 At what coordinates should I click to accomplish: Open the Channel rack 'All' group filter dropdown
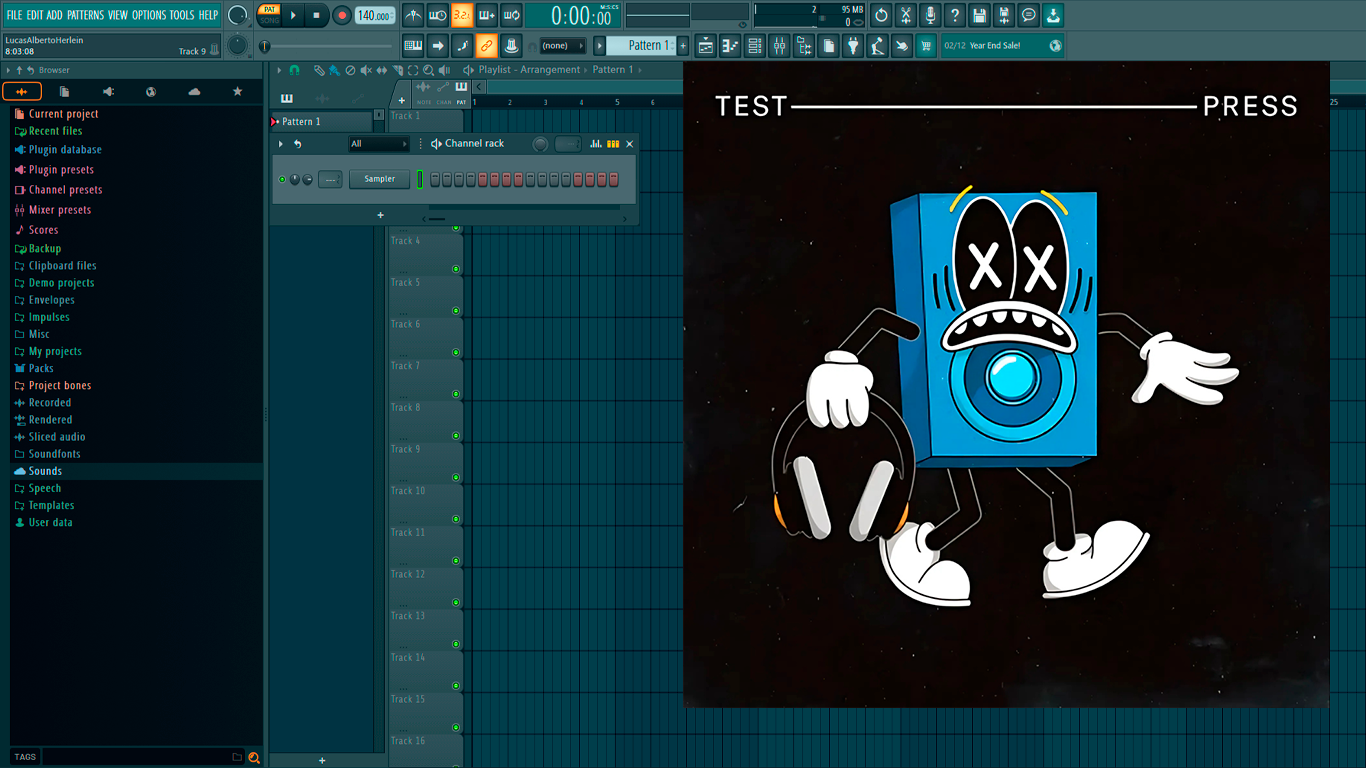click(378, 144)
